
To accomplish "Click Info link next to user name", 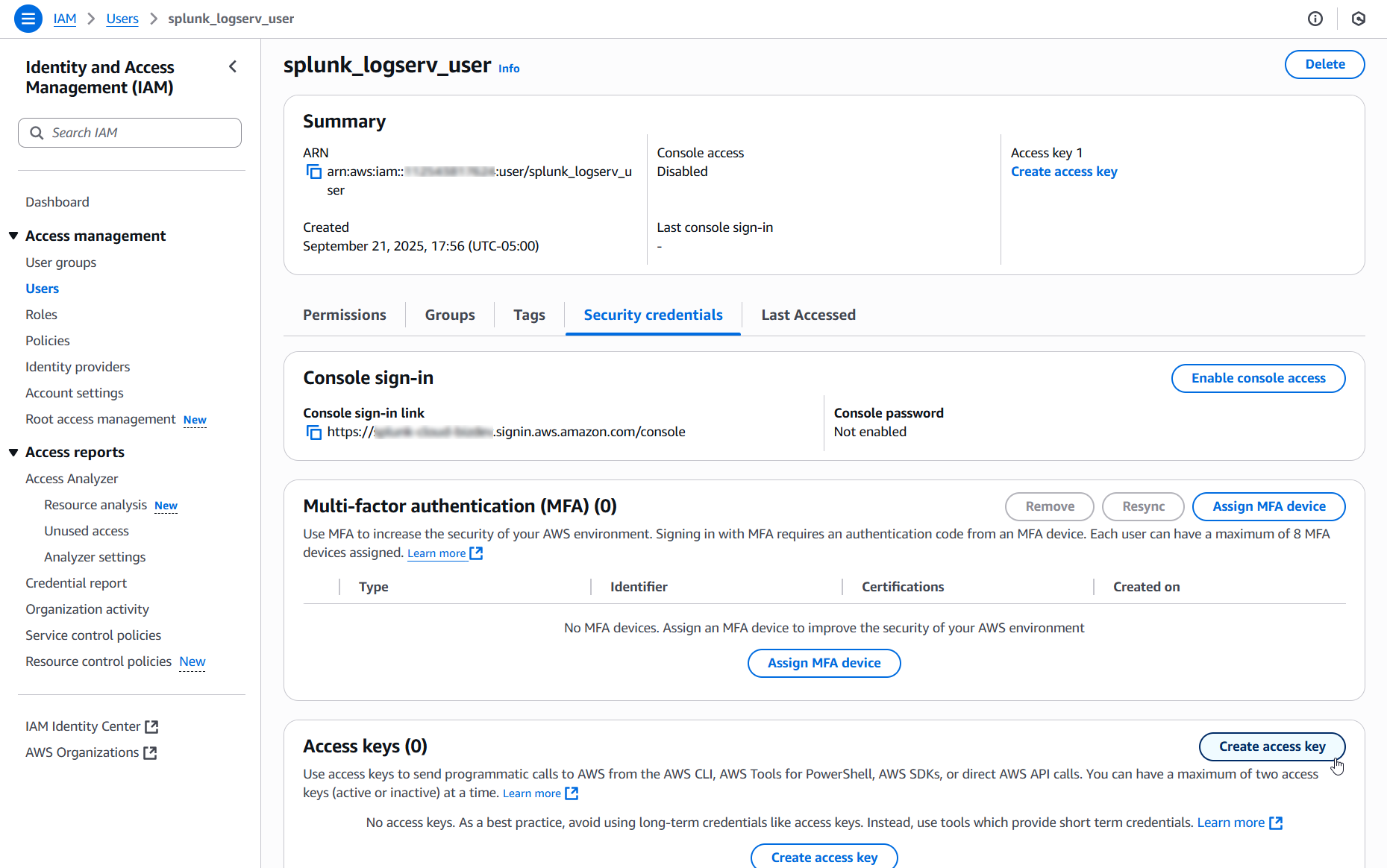I will coord(509,69).
